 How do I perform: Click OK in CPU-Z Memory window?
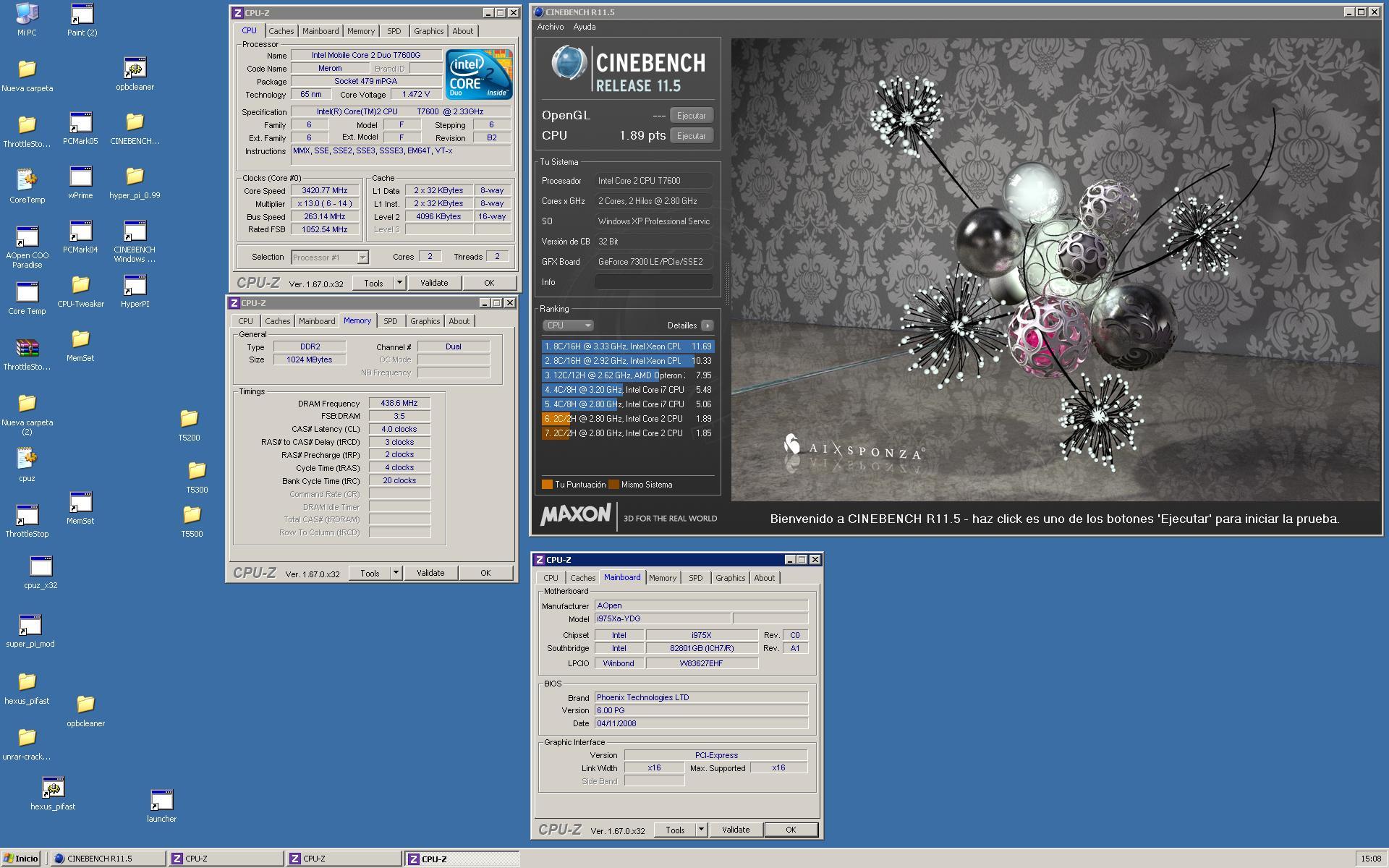pyautogui.click(x=485, y=573)
